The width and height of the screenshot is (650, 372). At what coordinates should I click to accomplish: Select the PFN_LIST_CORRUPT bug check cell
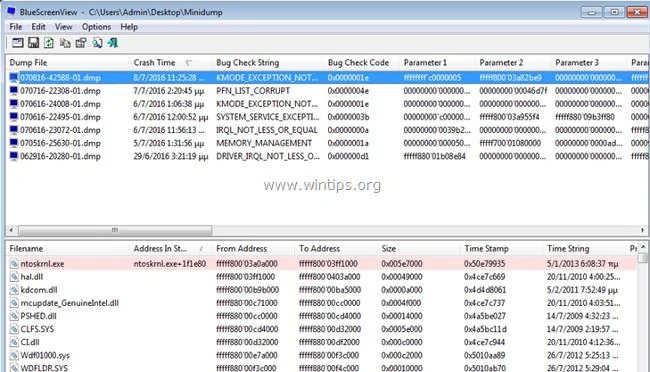pyautogui.click(x=253, y=91)
